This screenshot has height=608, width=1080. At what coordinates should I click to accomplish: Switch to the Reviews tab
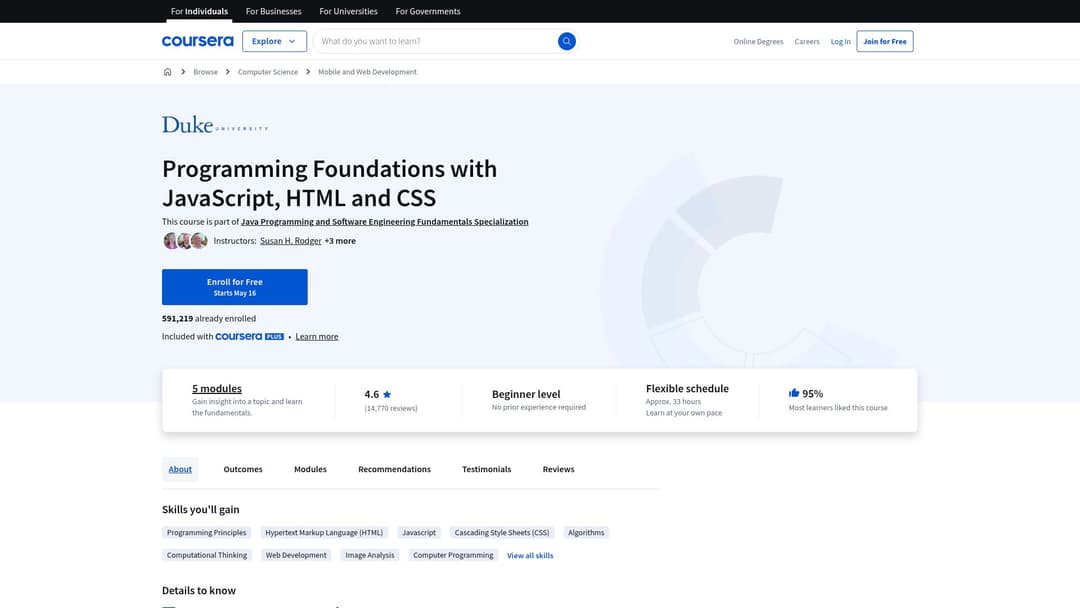coord(559,469)
